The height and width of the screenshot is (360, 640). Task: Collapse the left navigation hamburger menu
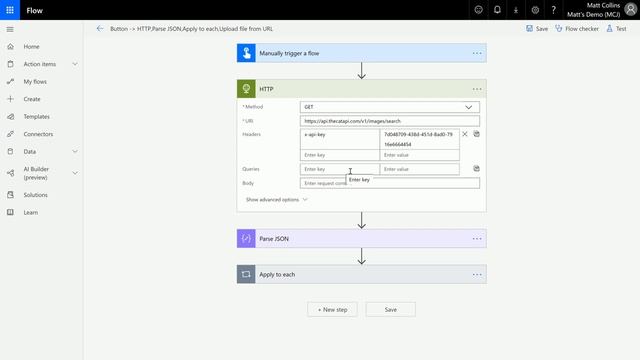click(x=10, y=29)
